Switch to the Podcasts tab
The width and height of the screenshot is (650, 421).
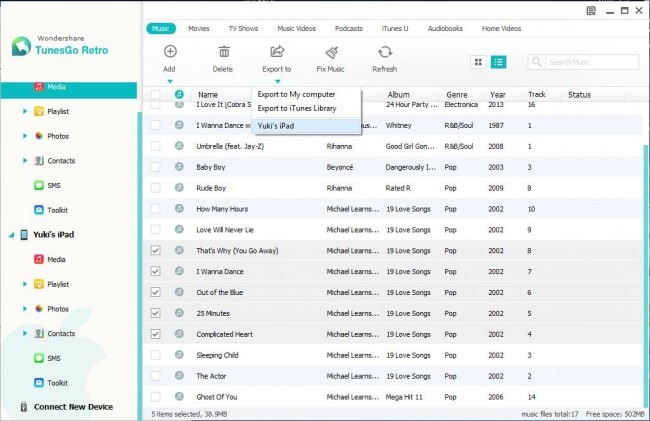click(x=349, y=29)
